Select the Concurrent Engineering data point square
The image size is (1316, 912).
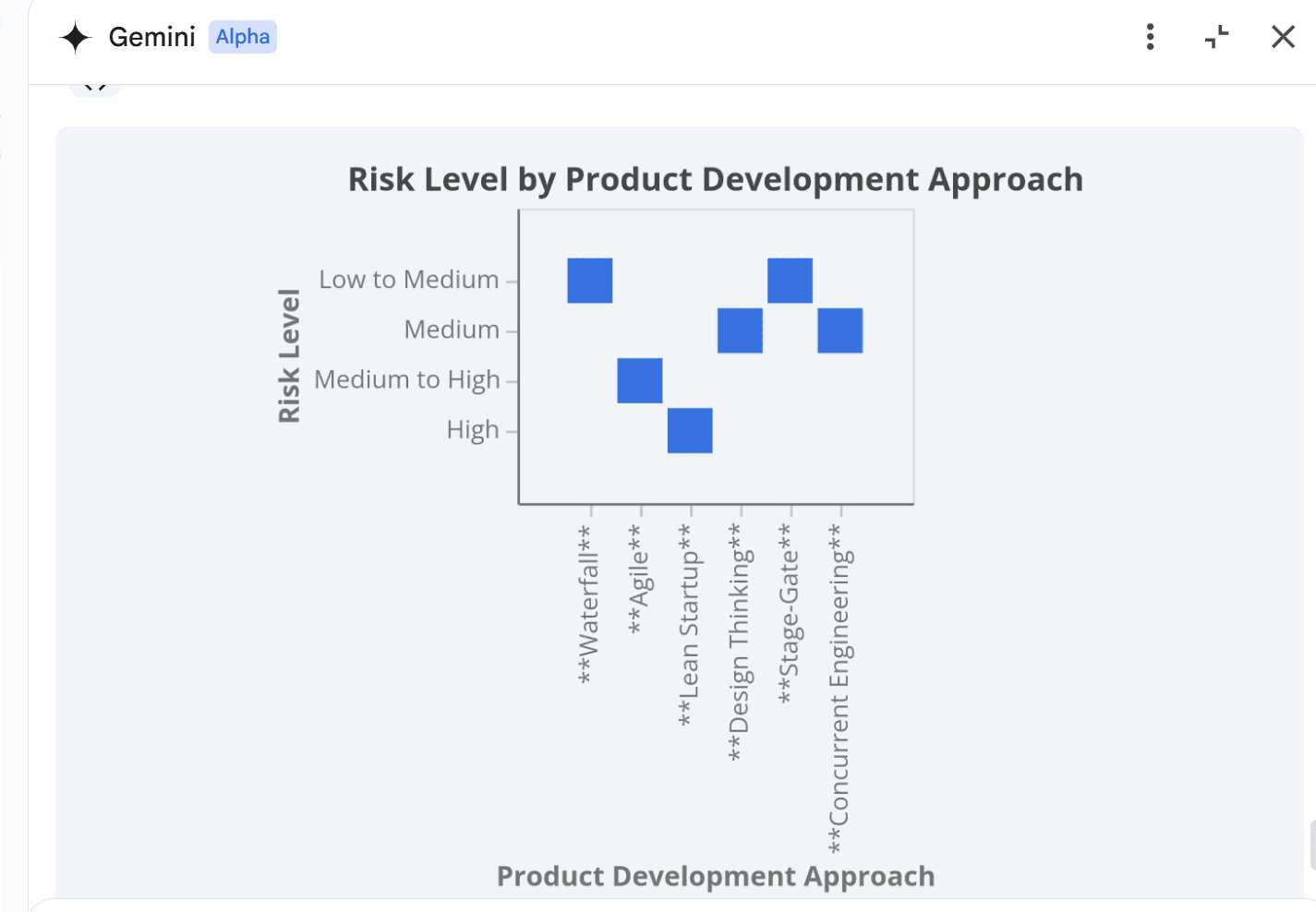coord(840,330)
